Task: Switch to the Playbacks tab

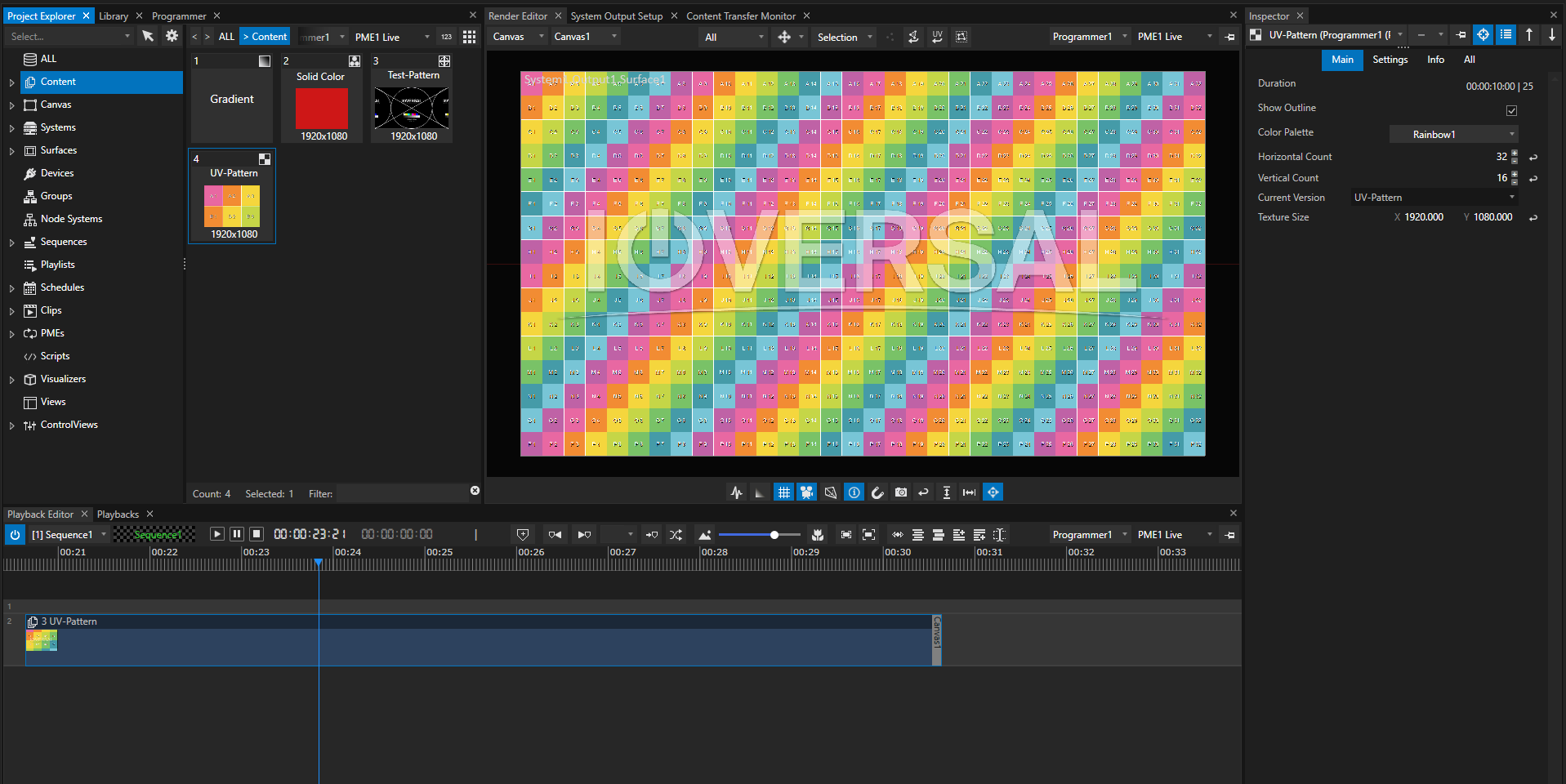Action: pos(118,514)
